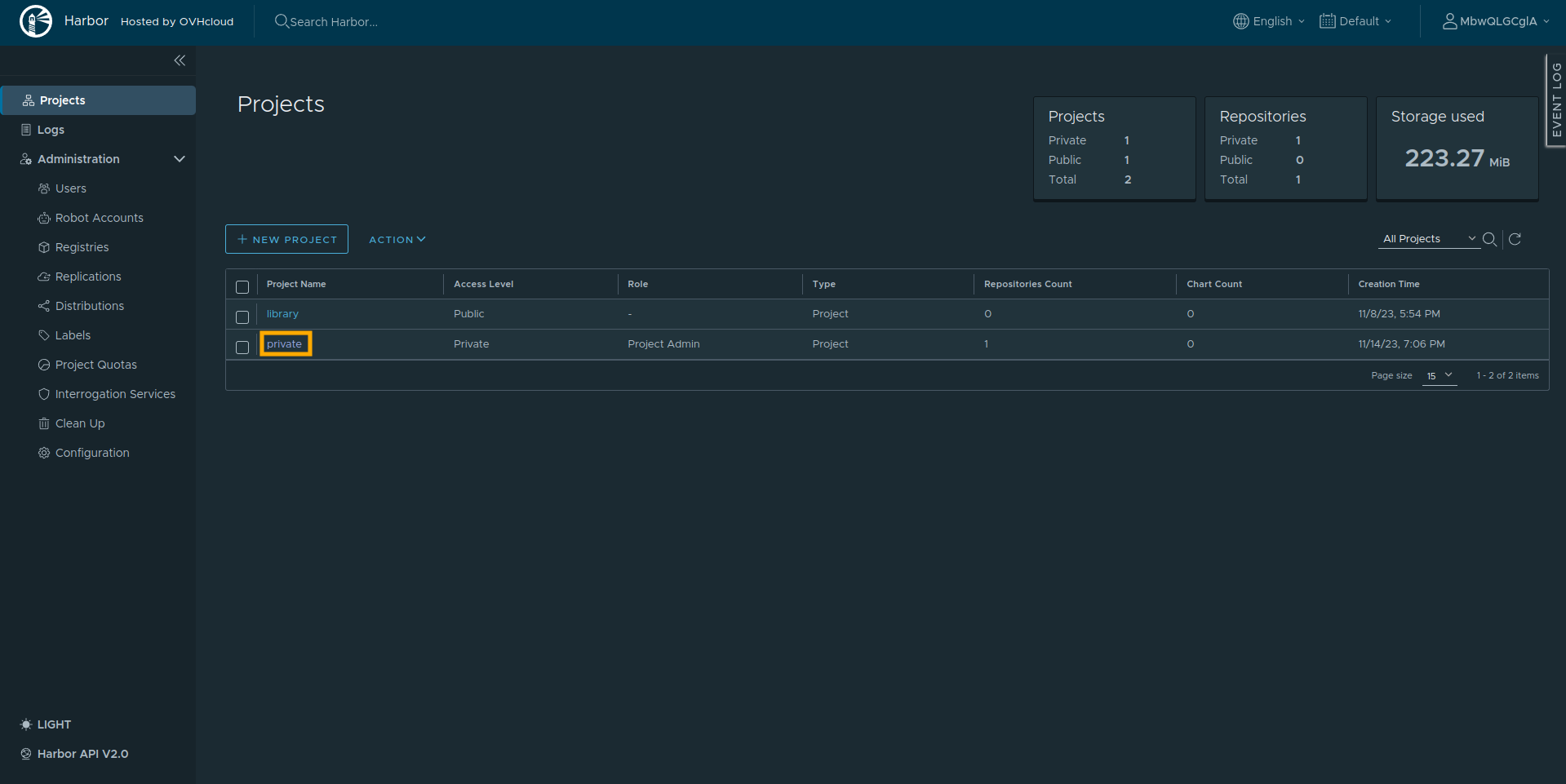The image size is (1566, 784).
Task: Click the Repositories Count column header
Action: click(1028, 284)
